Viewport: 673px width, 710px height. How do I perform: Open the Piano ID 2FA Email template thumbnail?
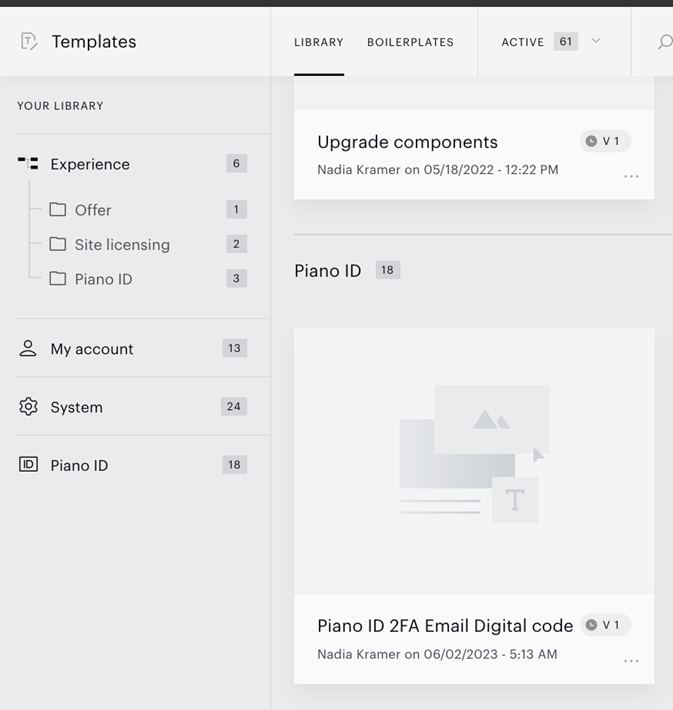click(474, 461)
